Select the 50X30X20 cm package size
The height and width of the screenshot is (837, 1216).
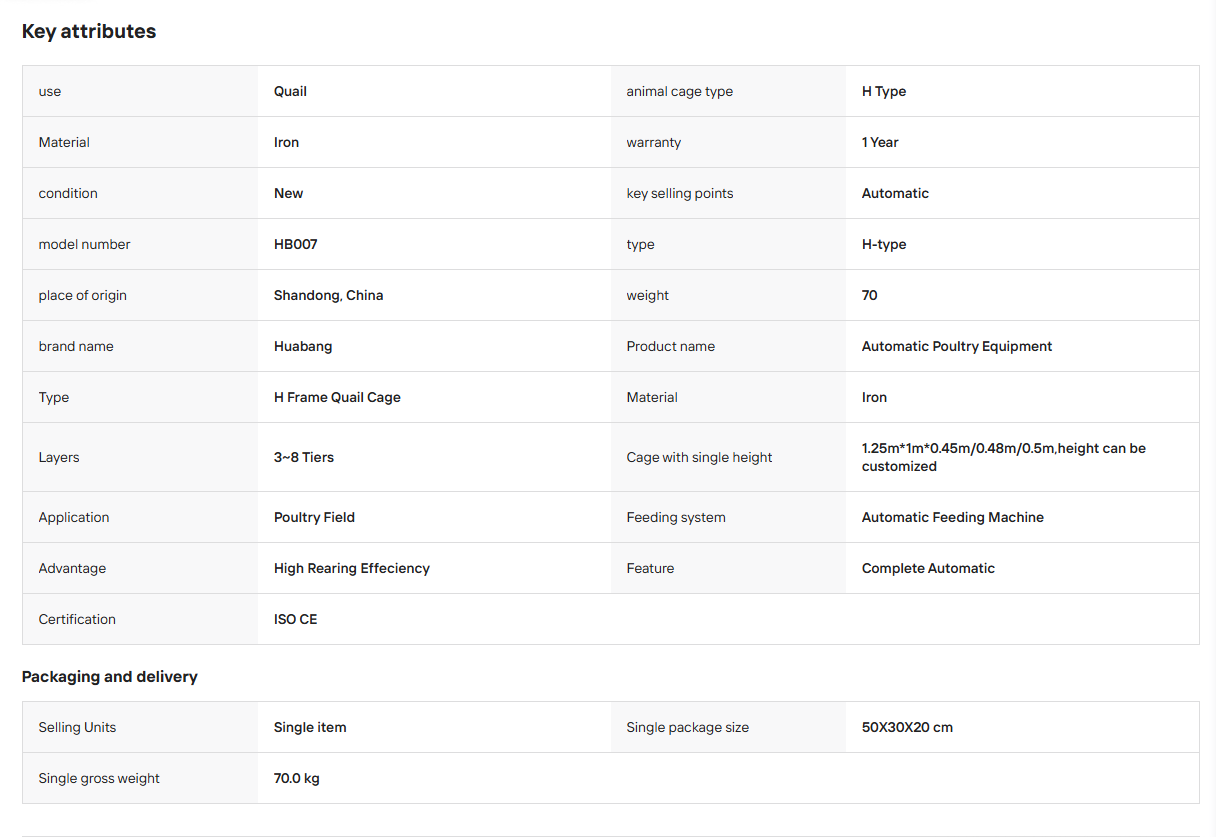[907, 727]
